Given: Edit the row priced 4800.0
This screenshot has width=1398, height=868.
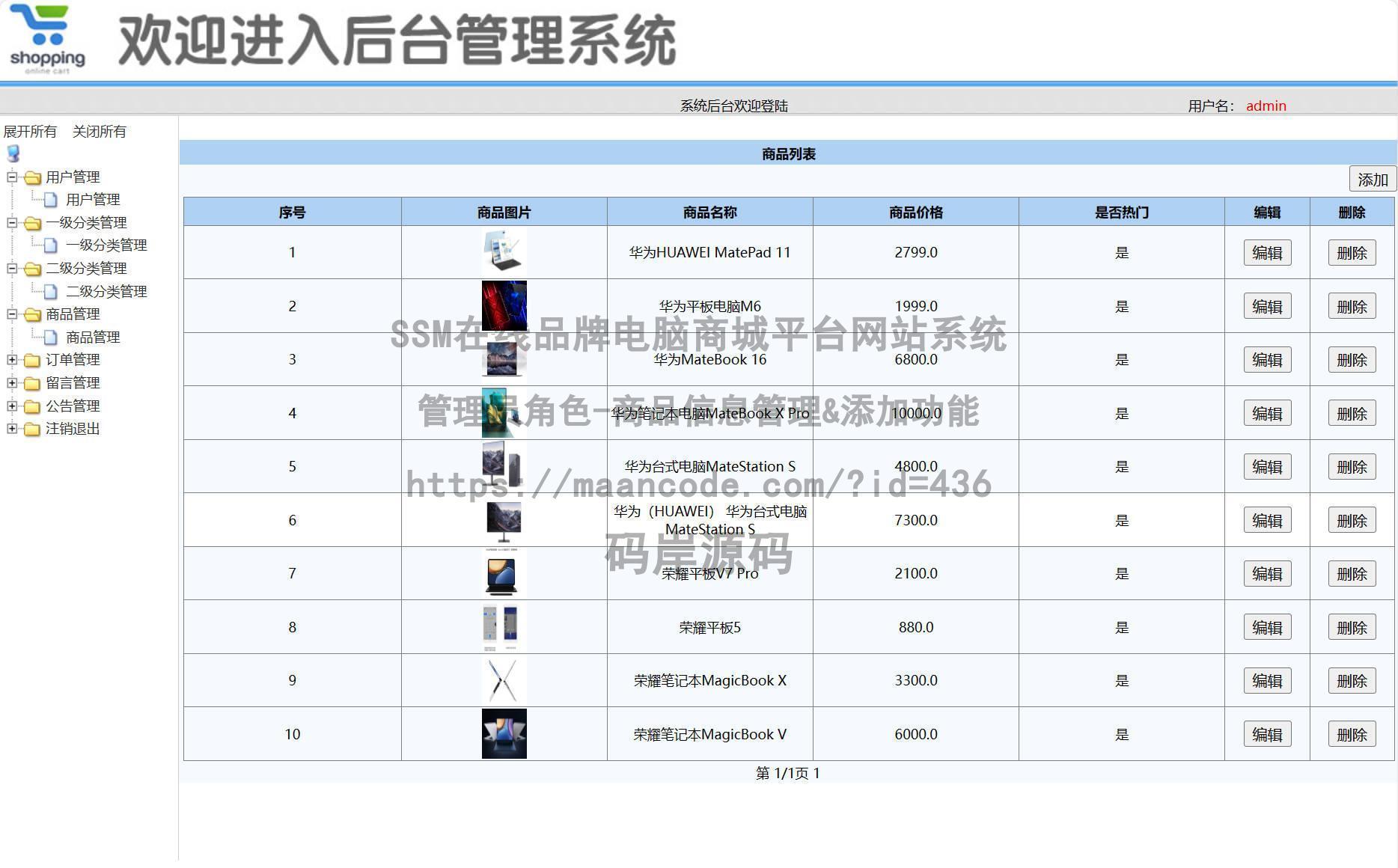Looking at the screenshot, I should 1267,467.
